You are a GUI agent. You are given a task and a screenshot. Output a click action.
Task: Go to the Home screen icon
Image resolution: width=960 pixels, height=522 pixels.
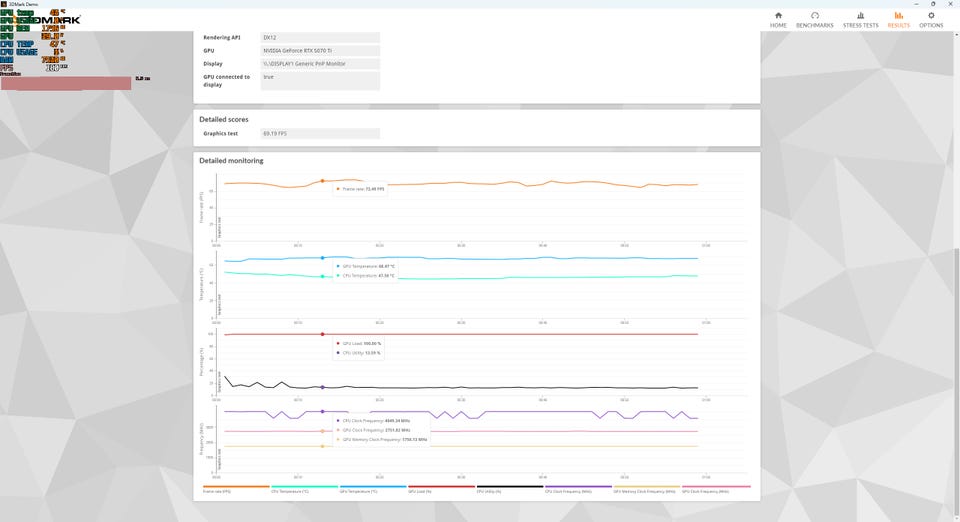pos(778,16)
